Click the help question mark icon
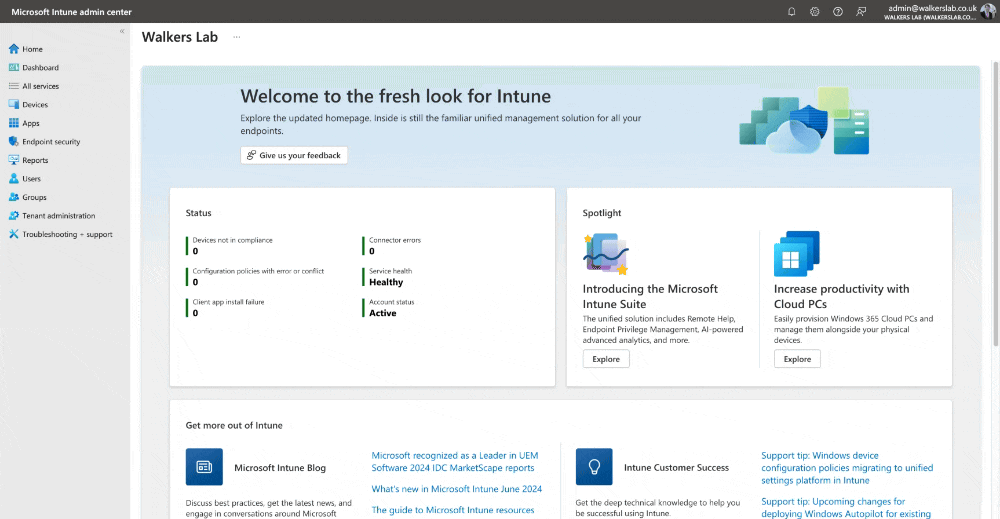 pos(838,11)
